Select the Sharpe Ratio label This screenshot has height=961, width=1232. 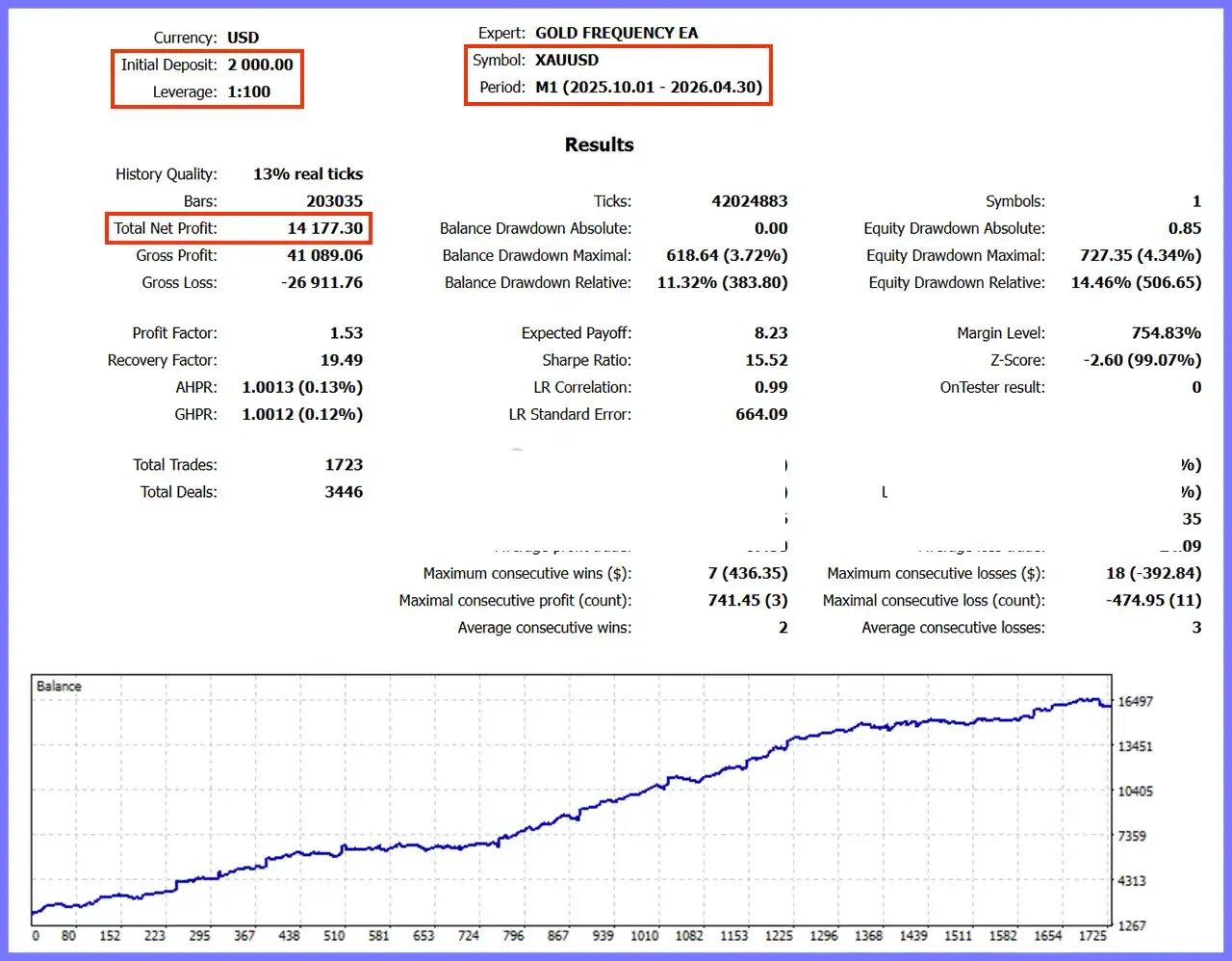click(x=587, y=360)
